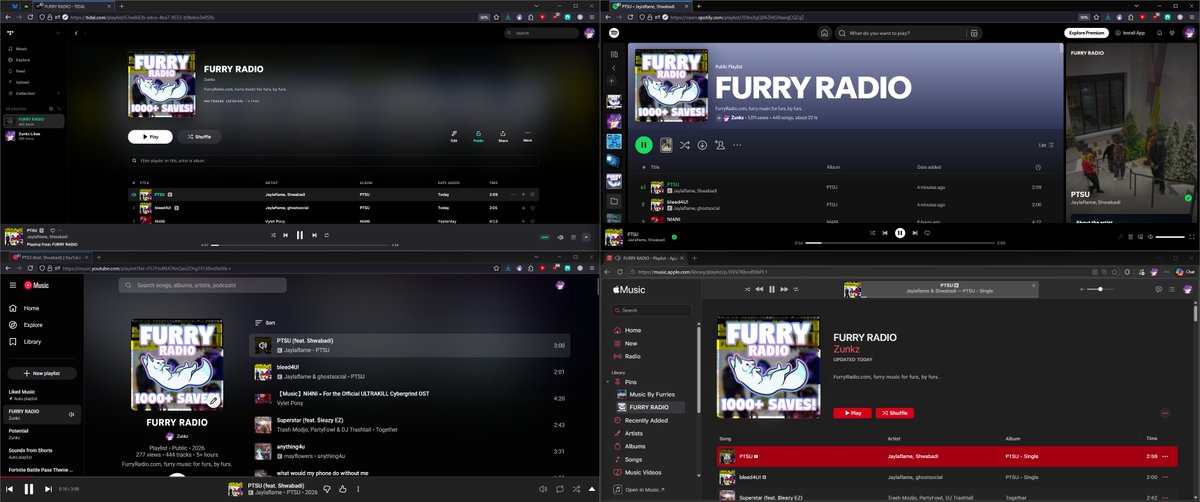Click Apple Music red Shuffle button
Image resolution: width=1200 pixels, height=502 pixels.
pyautogui.click(x=894, y=413)
